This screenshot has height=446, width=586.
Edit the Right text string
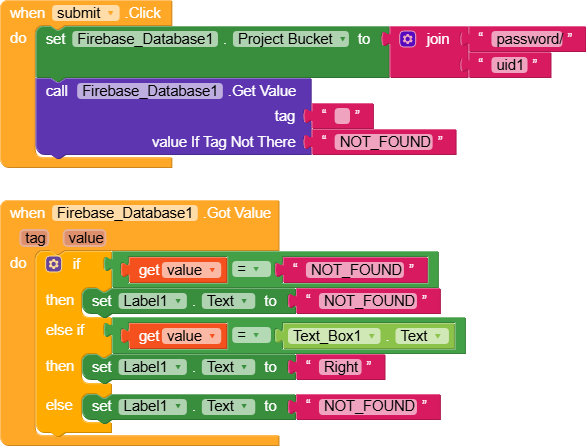tap(340, 367)
